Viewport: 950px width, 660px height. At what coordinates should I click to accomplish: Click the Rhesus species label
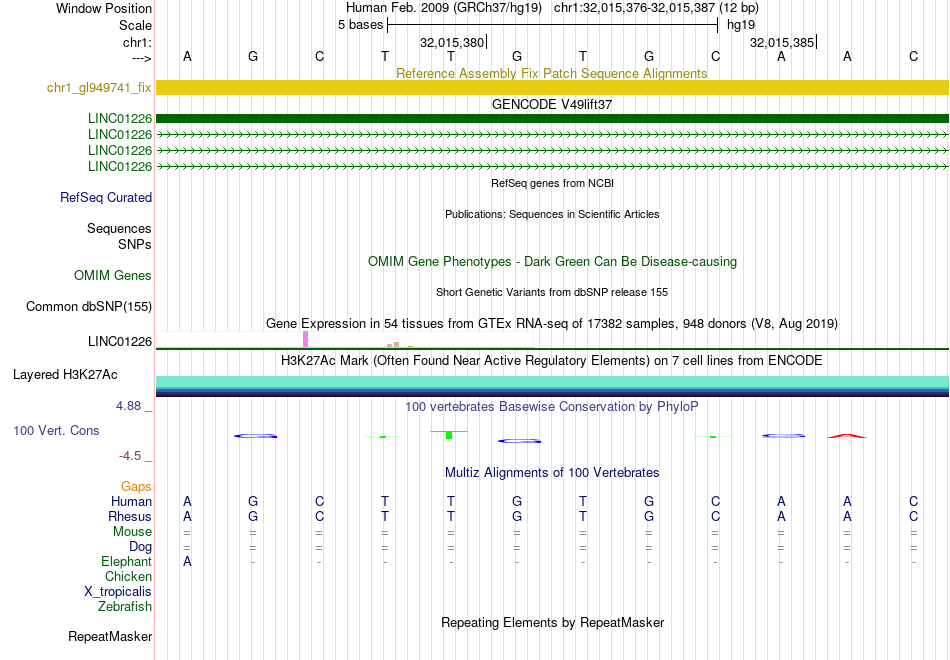coord(130,516)
